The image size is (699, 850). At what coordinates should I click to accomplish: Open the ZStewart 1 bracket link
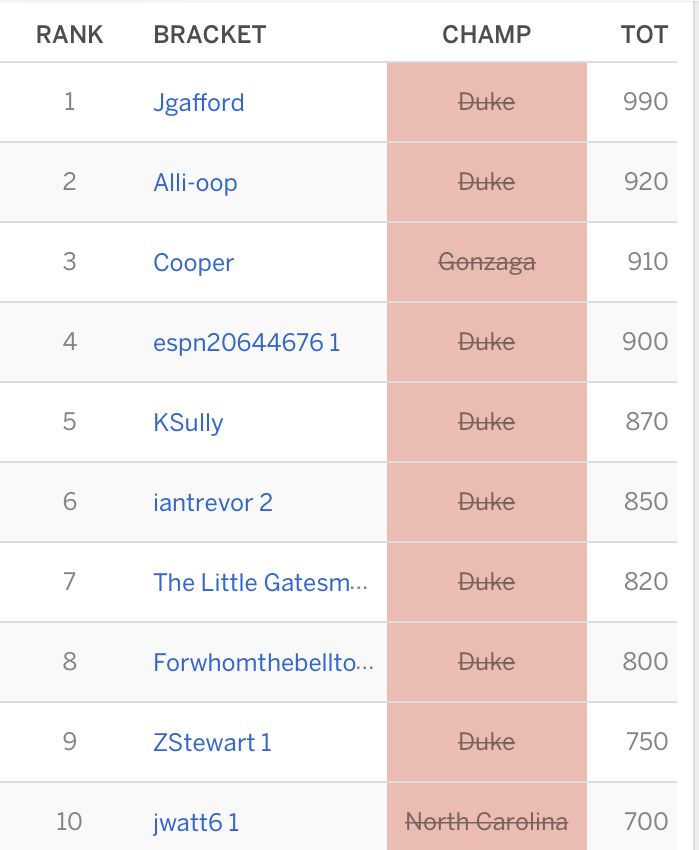pos(212,742)
